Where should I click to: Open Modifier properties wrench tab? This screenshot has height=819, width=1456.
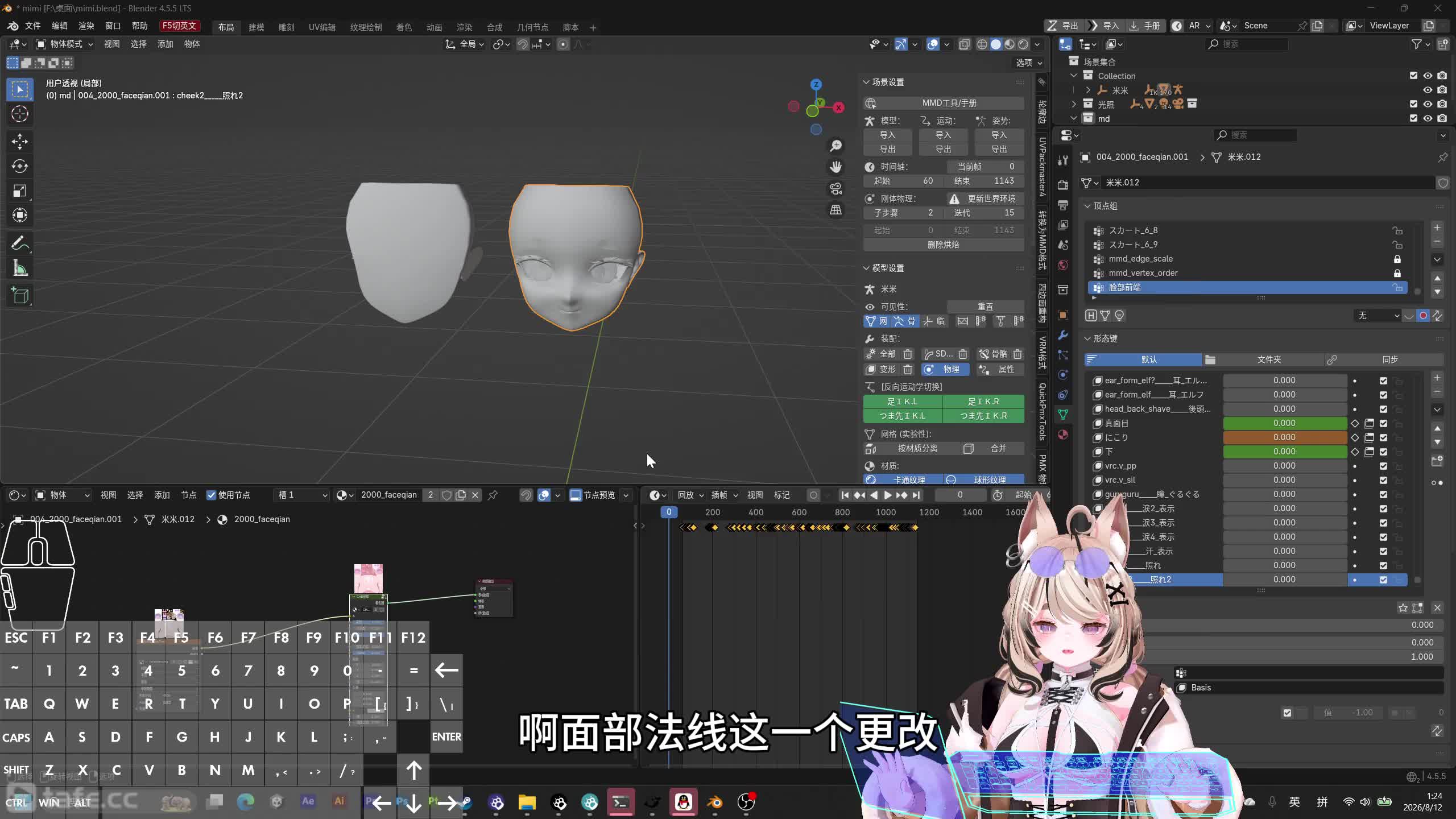click(x=1062, y=335)
